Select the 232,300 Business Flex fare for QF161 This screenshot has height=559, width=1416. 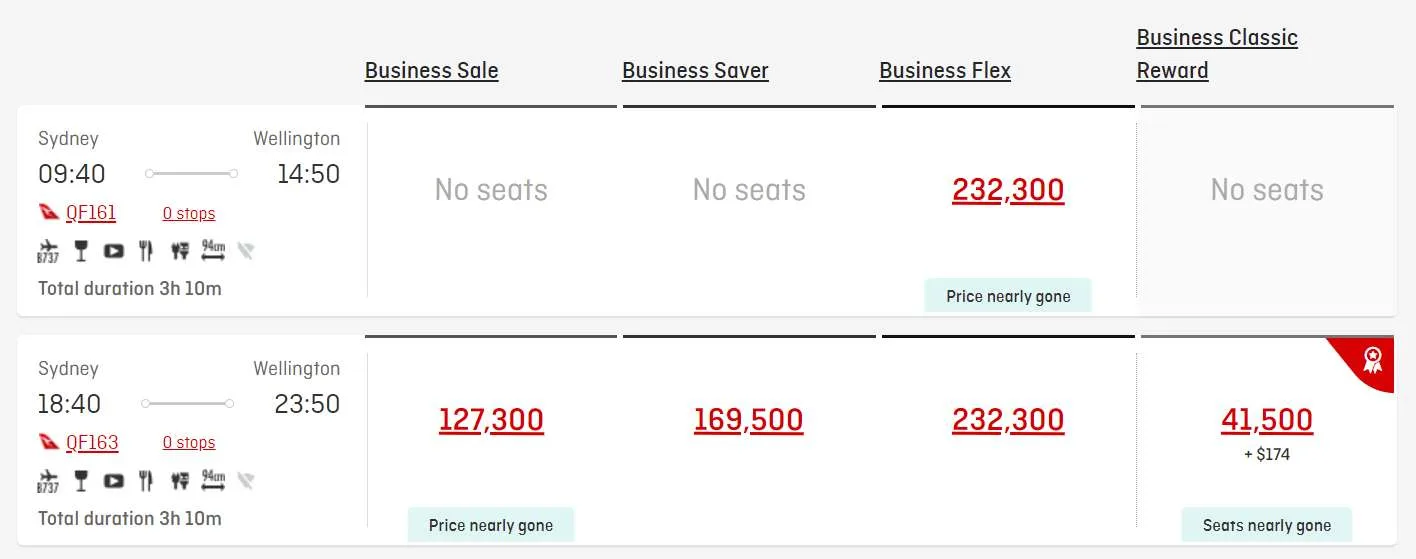[1008, 190]
